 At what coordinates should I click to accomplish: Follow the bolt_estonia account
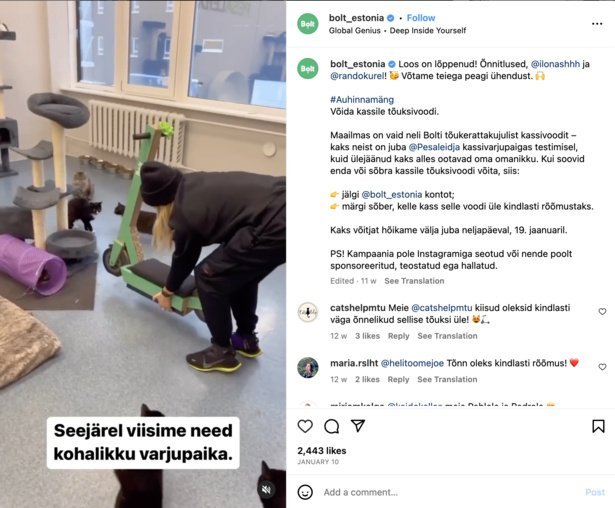coord(421,18)
